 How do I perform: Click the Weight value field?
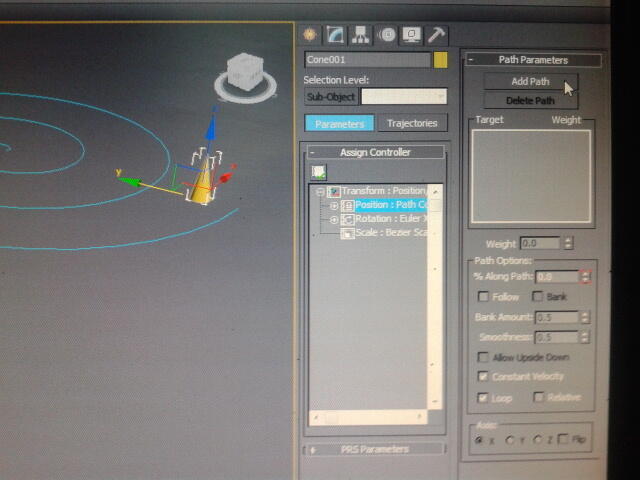point(541,243)
